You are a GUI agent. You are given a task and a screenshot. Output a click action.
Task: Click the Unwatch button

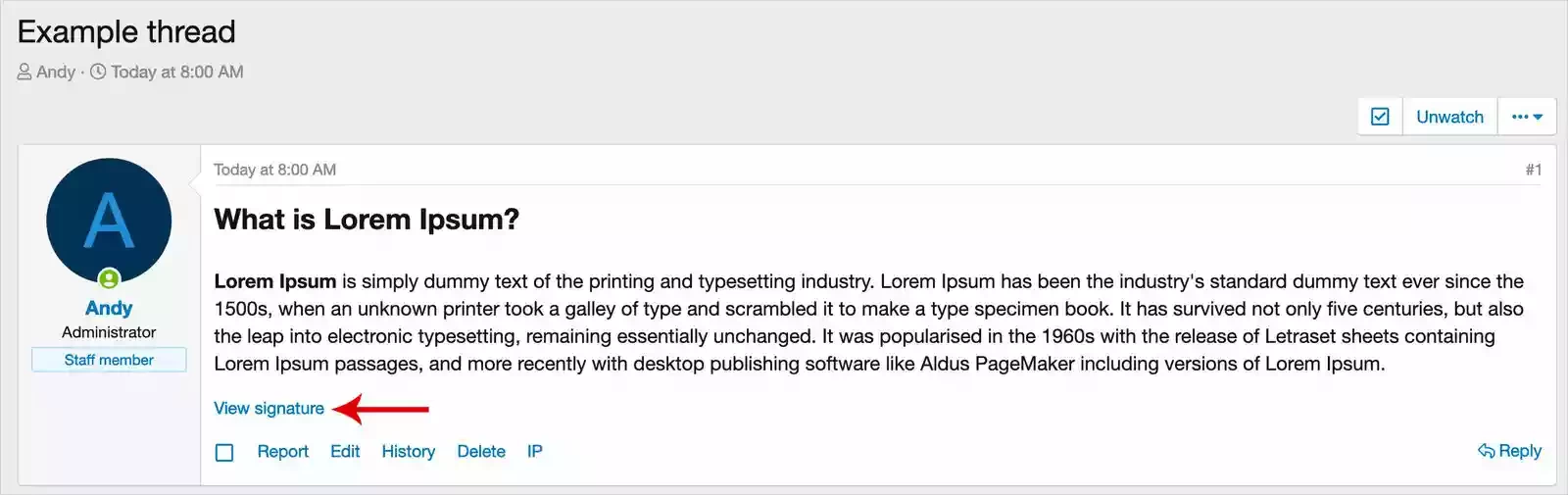(1449, 117)
